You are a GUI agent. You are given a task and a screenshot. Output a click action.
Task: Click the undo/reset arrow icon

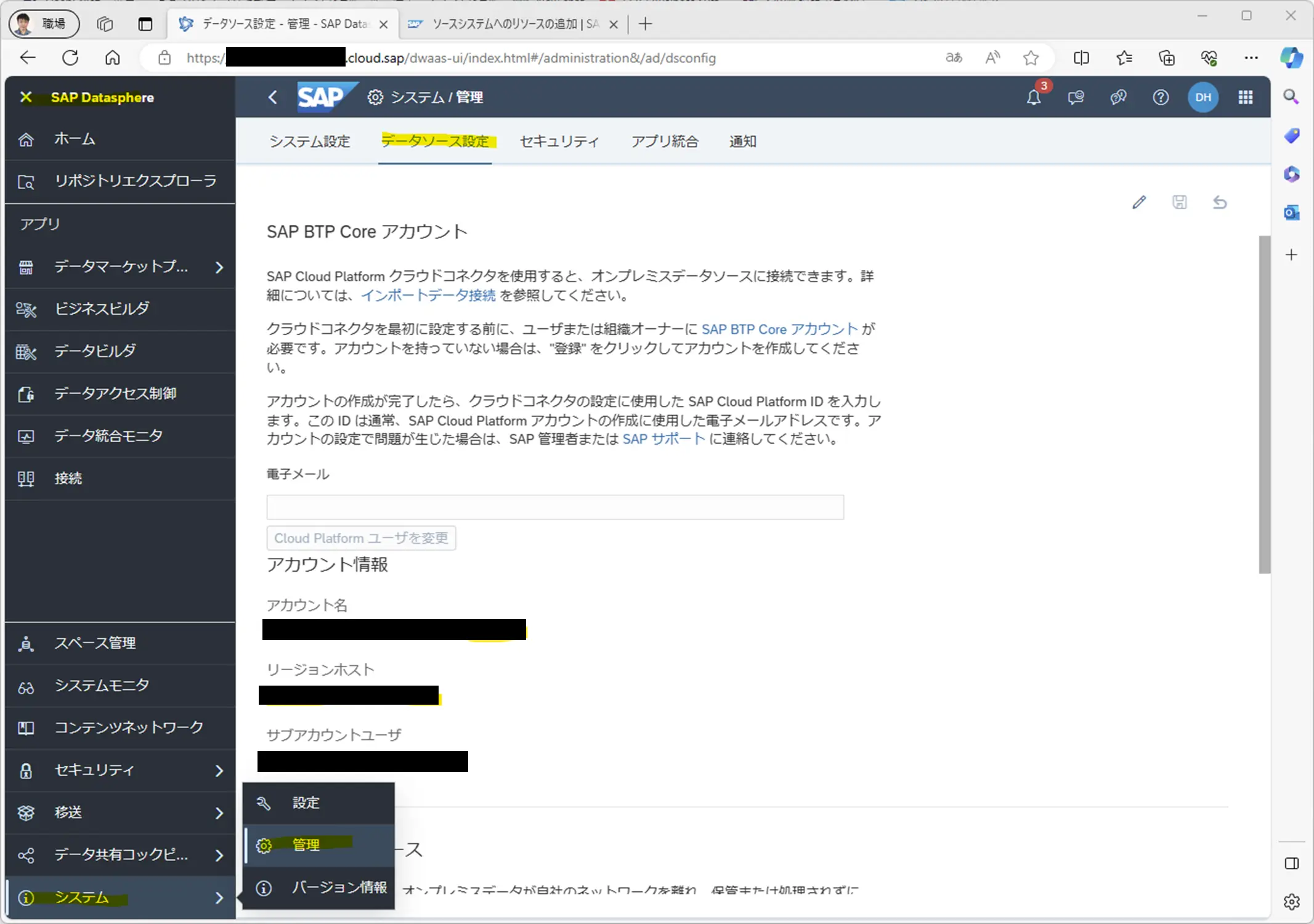coord(1220,202)
